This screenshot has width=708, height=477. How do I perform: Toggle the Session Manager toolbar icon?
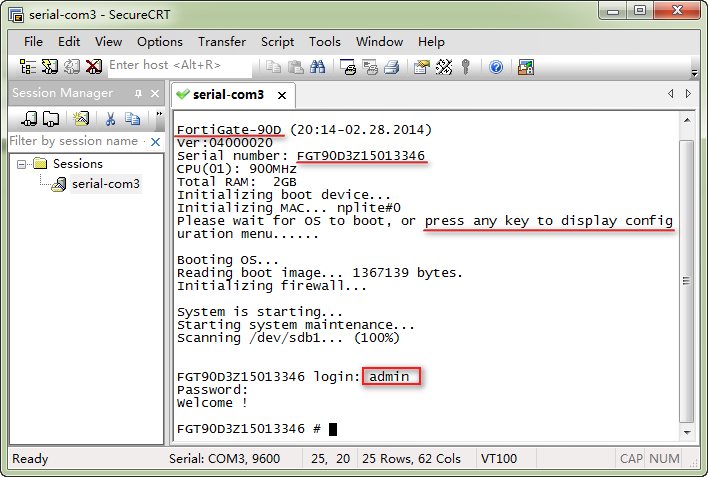[x=28, y=67]
